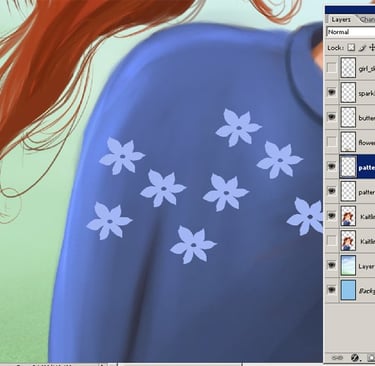Click the sky gradient layer thumbnail
The image size is (375, 366).
coord(348,265)
